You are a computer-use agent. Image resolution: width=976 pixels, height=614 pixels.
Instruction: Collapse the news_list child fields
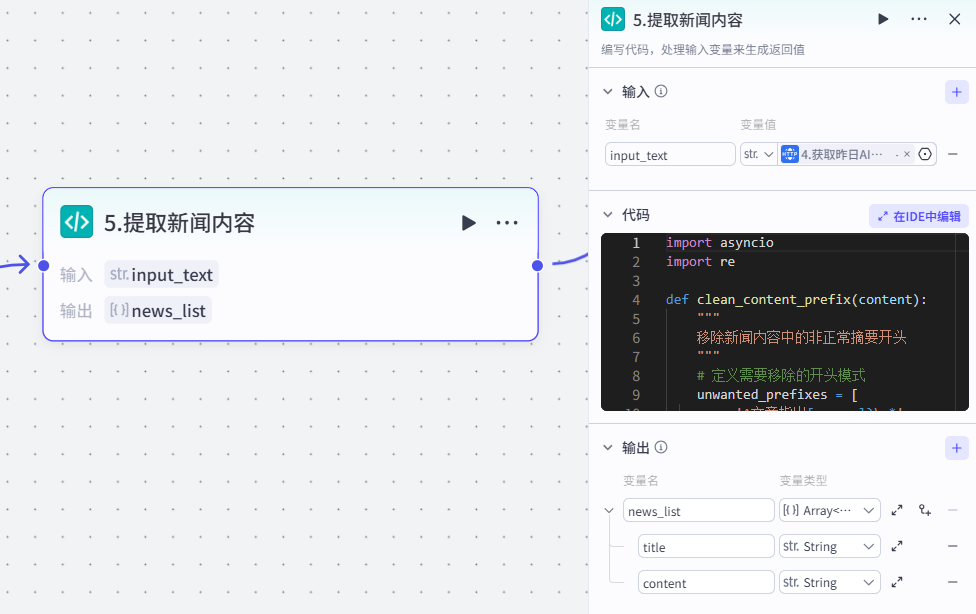click(608, 511)
